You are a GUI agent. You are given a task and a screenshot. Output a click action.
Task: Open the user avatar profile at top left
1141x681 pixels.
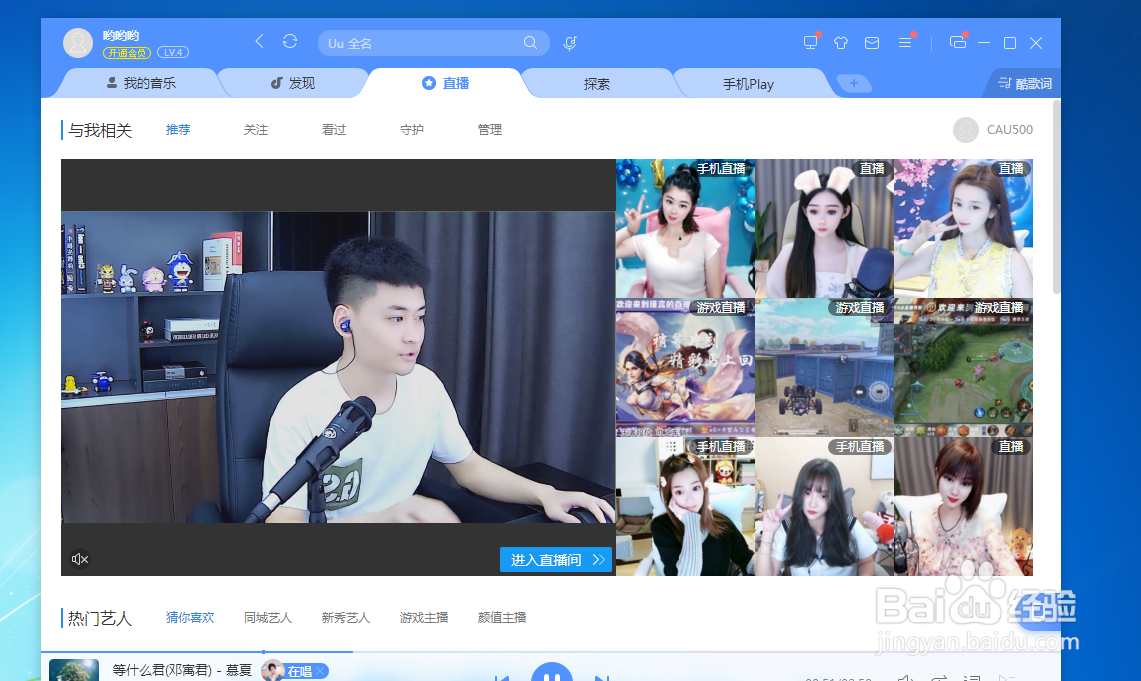(78, 43)
